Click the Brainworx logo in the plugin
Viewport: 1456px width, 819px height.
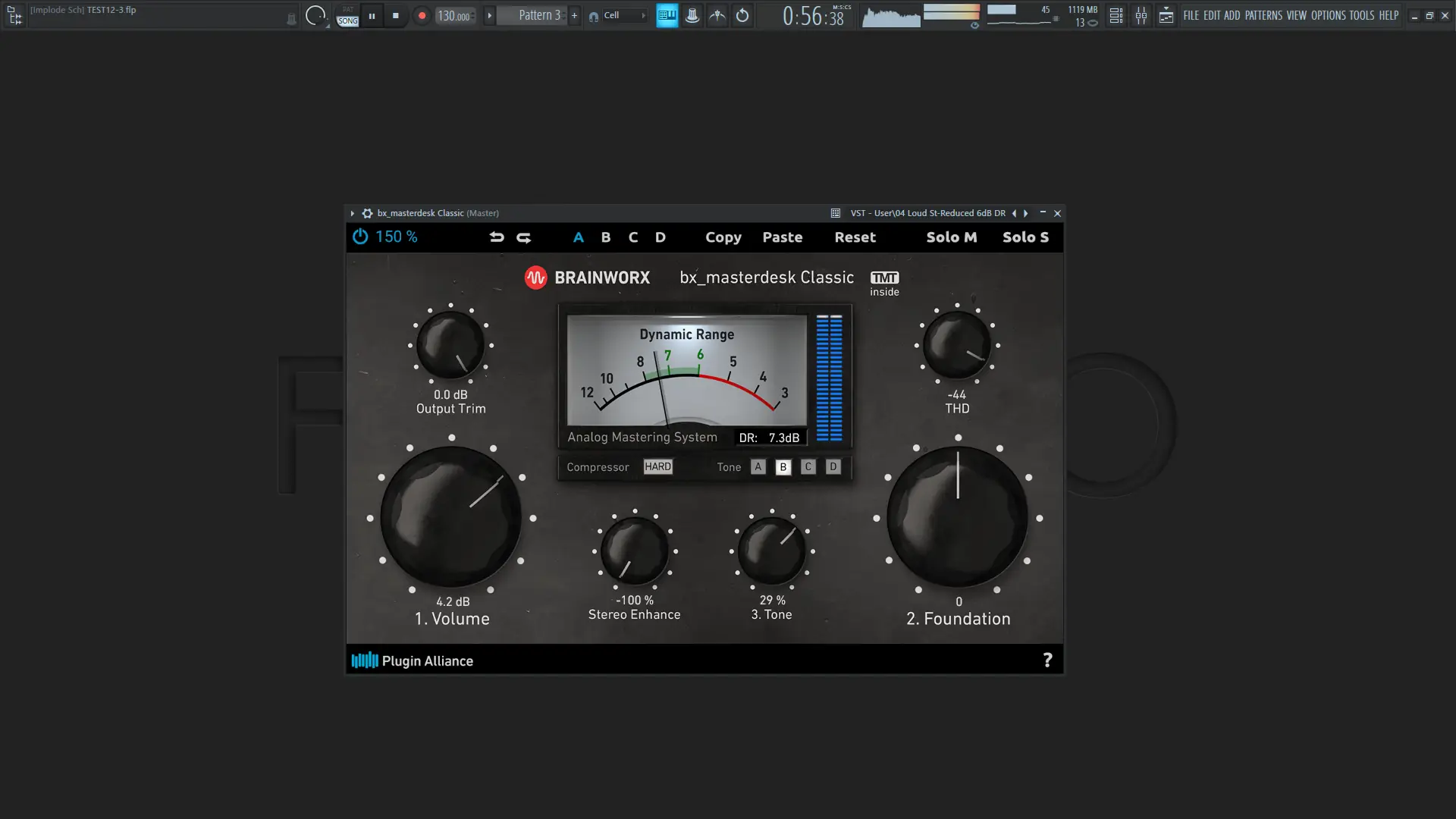point(537,278)
